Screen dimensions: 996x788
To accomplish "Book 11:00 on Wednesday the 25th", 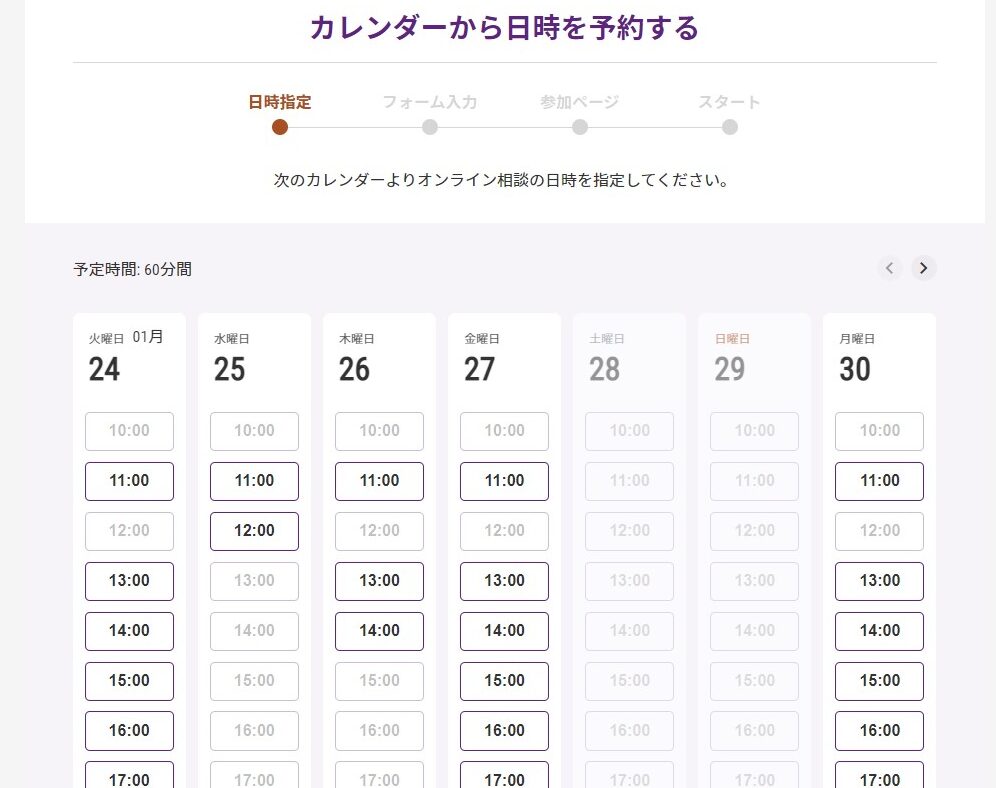I will click(x=254, y=481).
